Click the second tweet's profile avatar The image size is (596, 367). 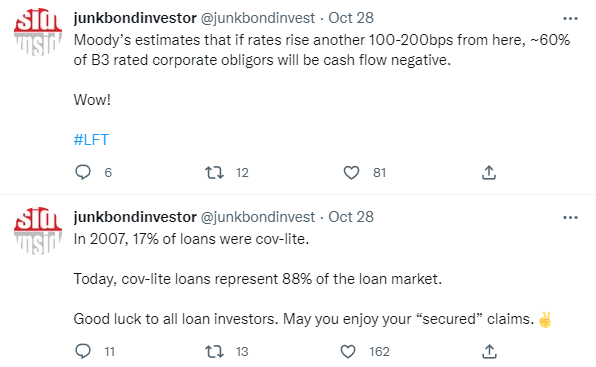click(x=38, y=231)
